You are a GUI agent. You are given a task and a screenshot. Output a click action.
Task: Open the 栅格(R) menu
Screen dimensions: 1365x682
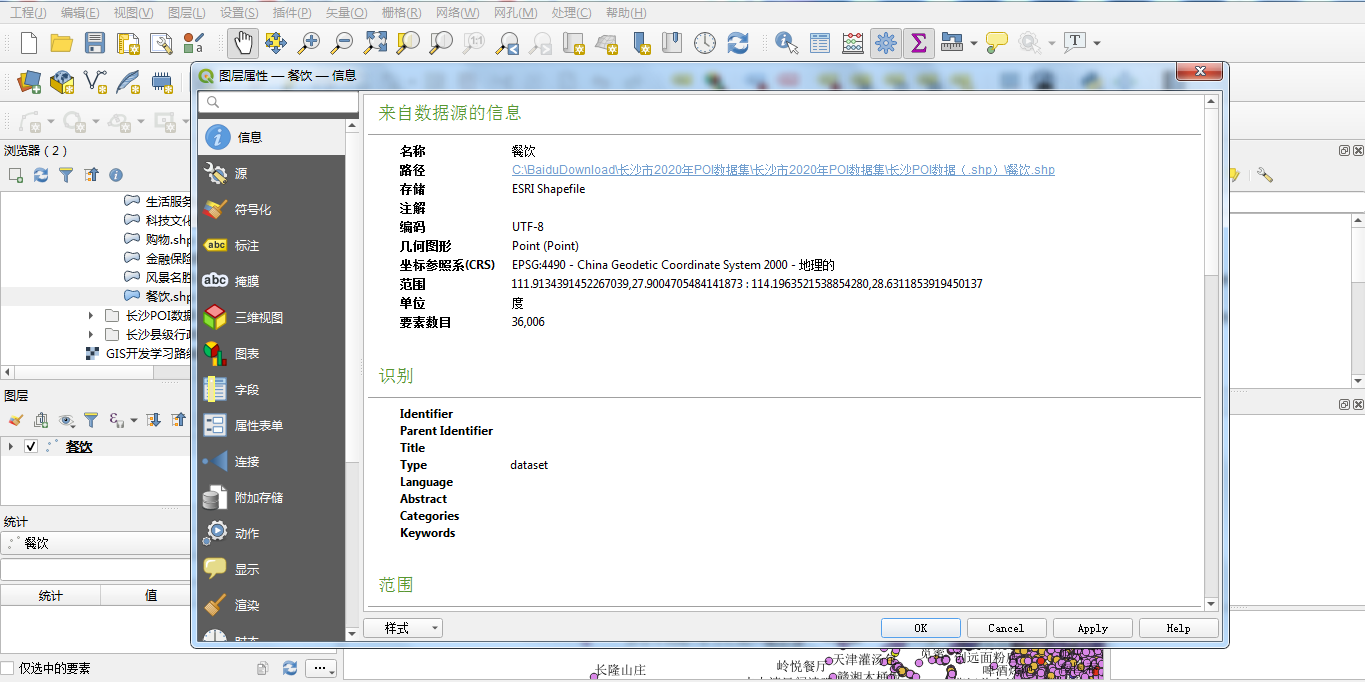[401, 13]
